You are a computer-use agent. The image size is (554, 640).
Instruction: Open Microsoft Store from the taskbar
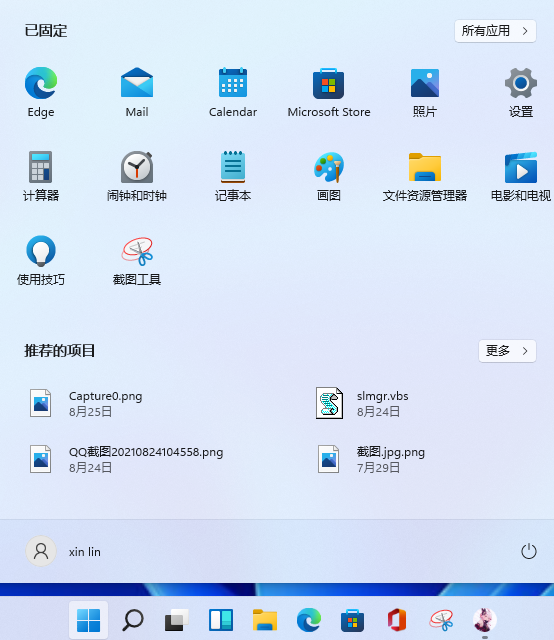pos(353,620)
